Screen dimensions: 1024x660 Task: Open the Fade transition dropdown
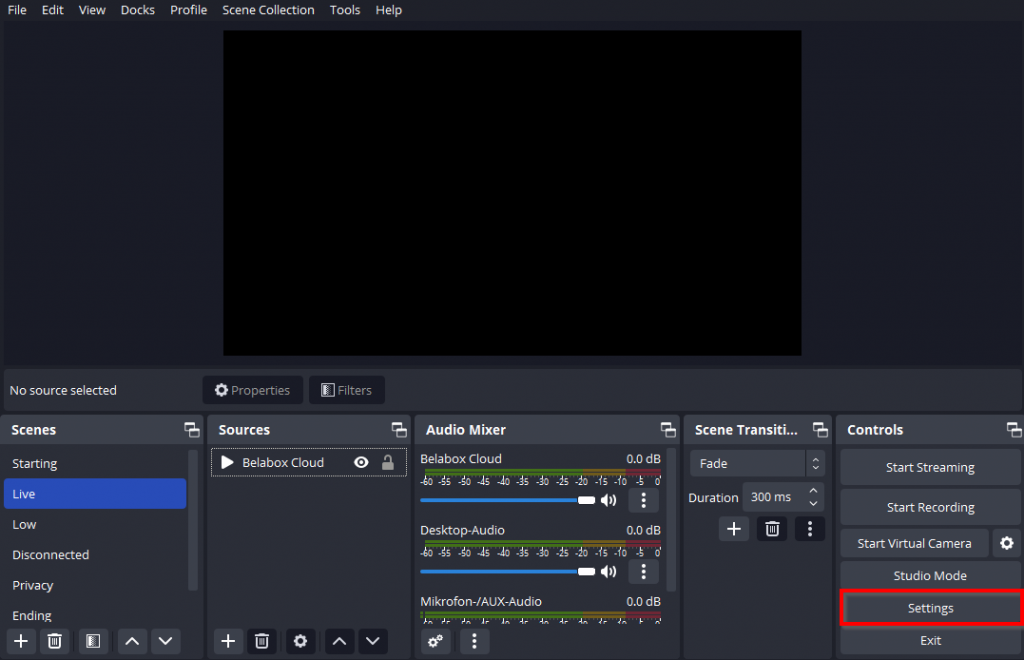(x=757, y=464)
